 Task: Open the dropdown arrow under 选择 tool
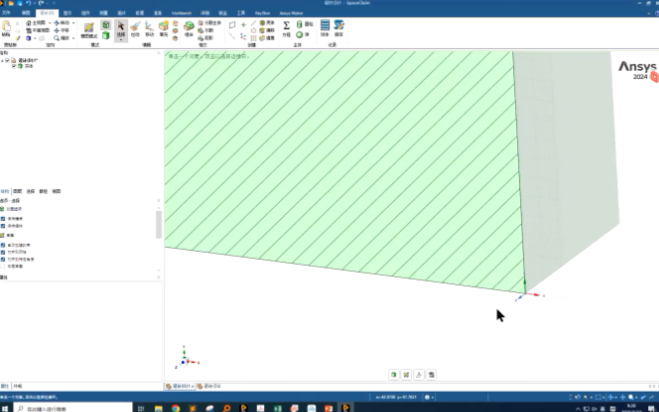121,40
